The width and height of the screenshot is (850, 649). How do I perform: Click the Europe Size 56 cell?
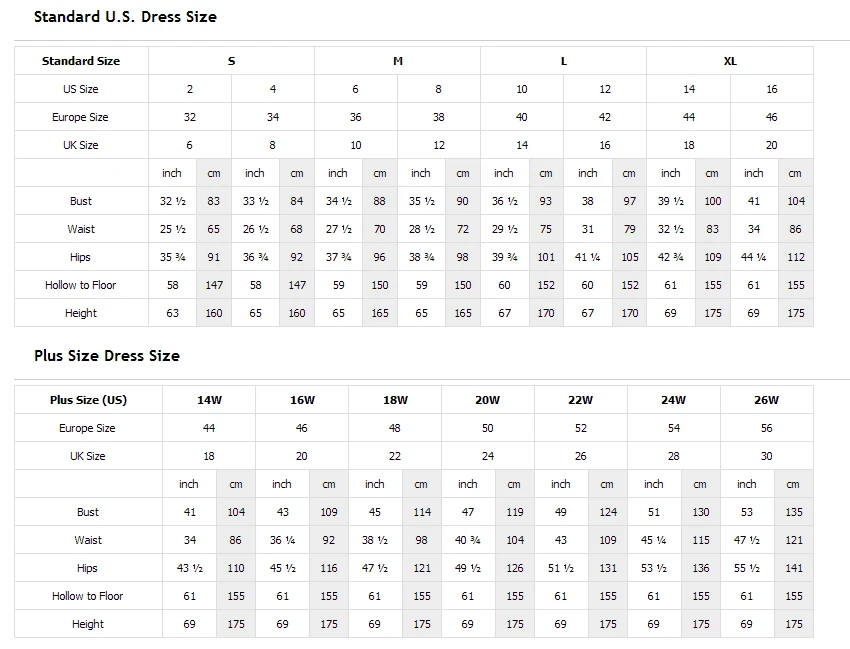click(766, 428)
